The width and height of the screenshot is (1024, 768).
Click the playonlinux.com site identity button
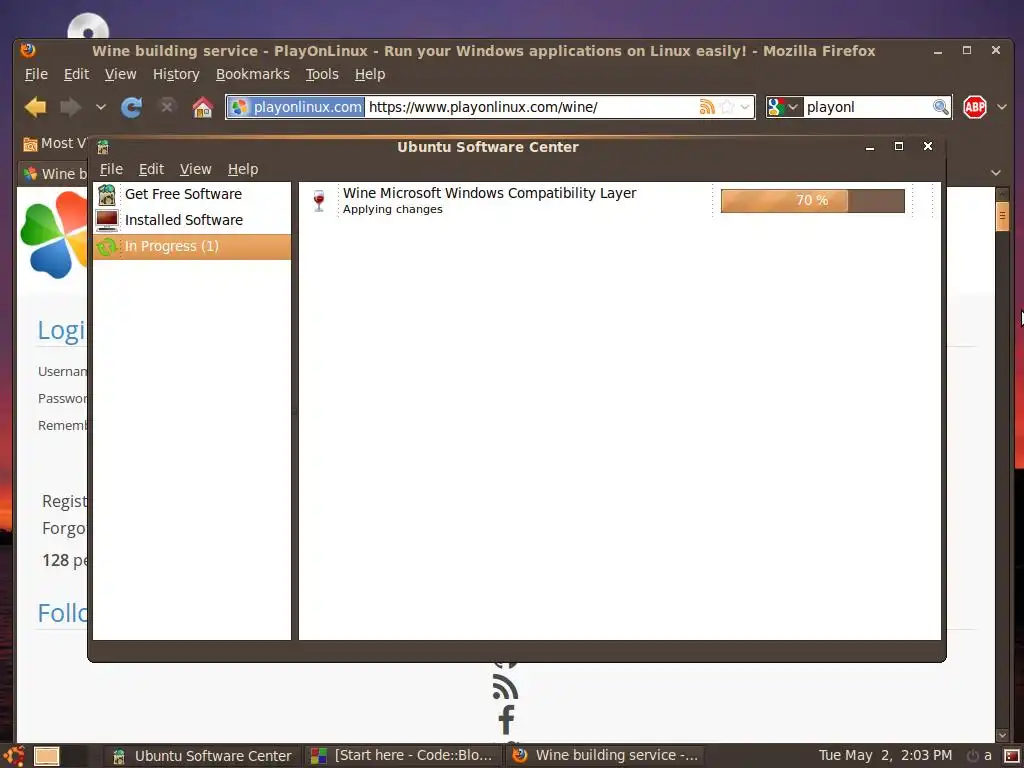point(296,107)
